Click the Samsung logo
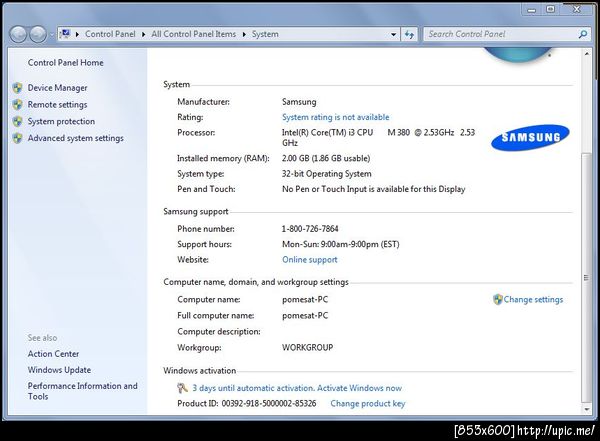 [x=530, y=137]
